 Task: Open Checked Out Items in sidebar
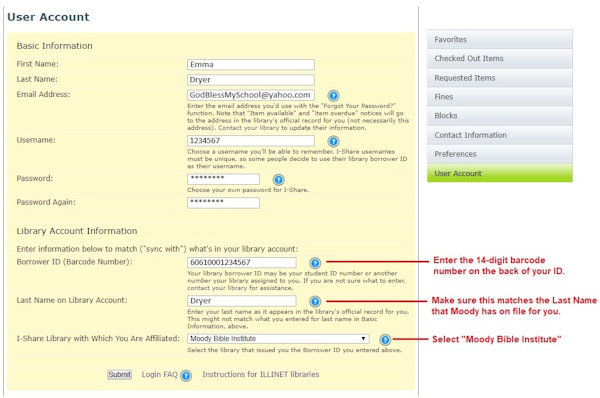[500, 59]
